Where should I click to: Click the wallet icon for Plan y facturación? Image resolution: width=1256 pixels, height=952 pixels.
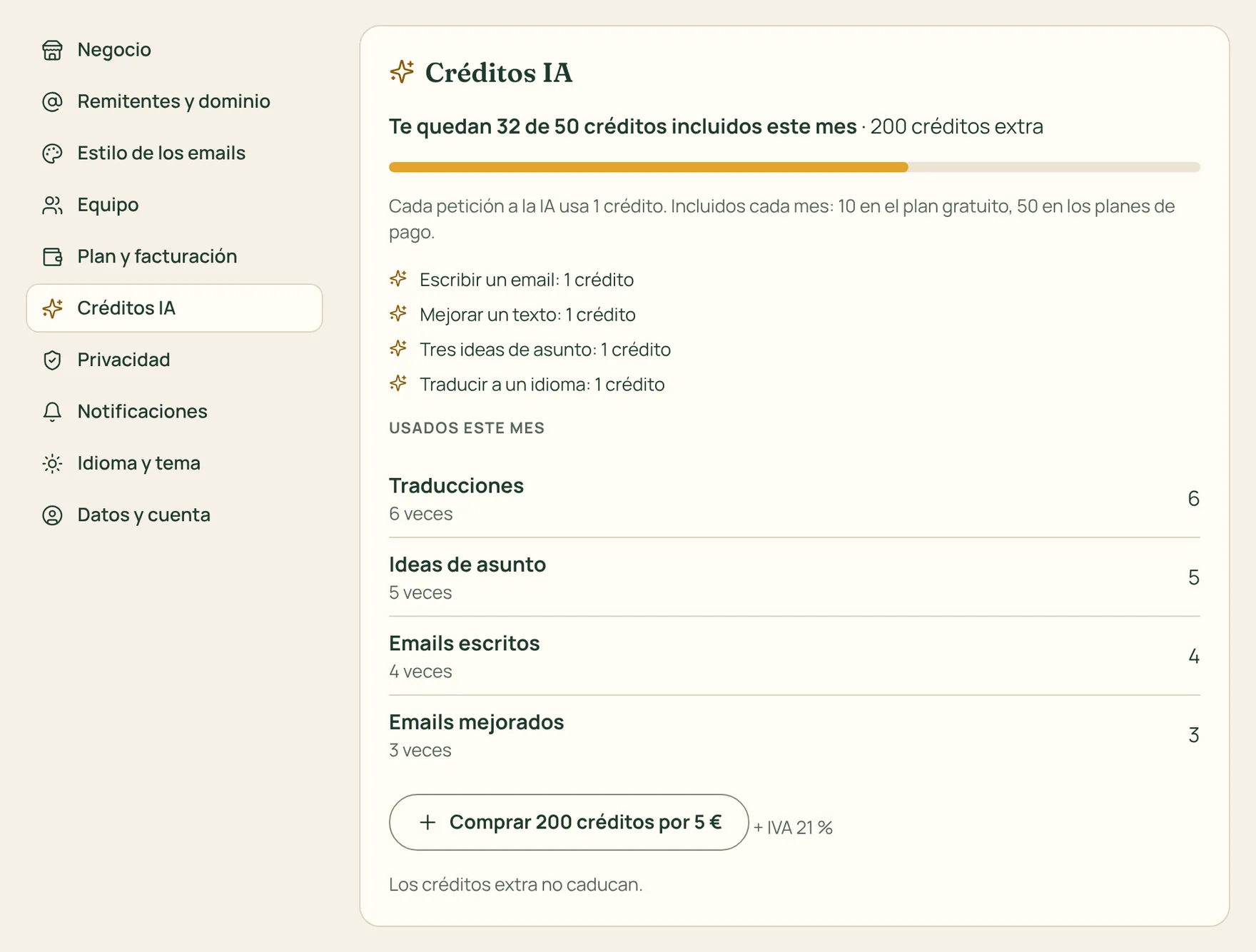(52, 257)
